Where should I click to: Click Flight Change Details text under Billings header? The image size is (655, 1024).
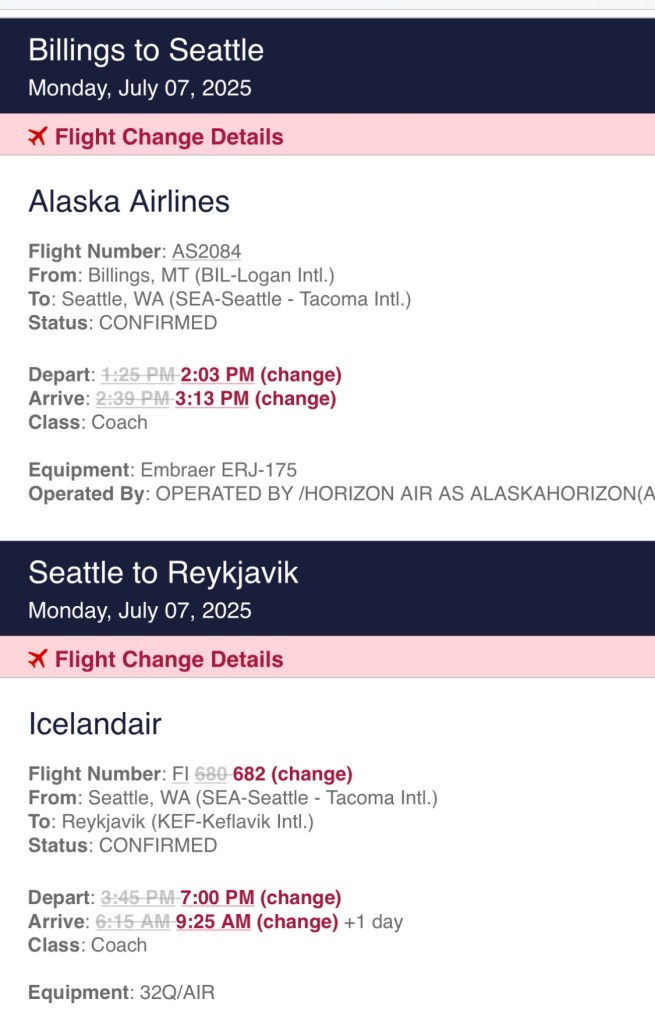pos(169,137)
